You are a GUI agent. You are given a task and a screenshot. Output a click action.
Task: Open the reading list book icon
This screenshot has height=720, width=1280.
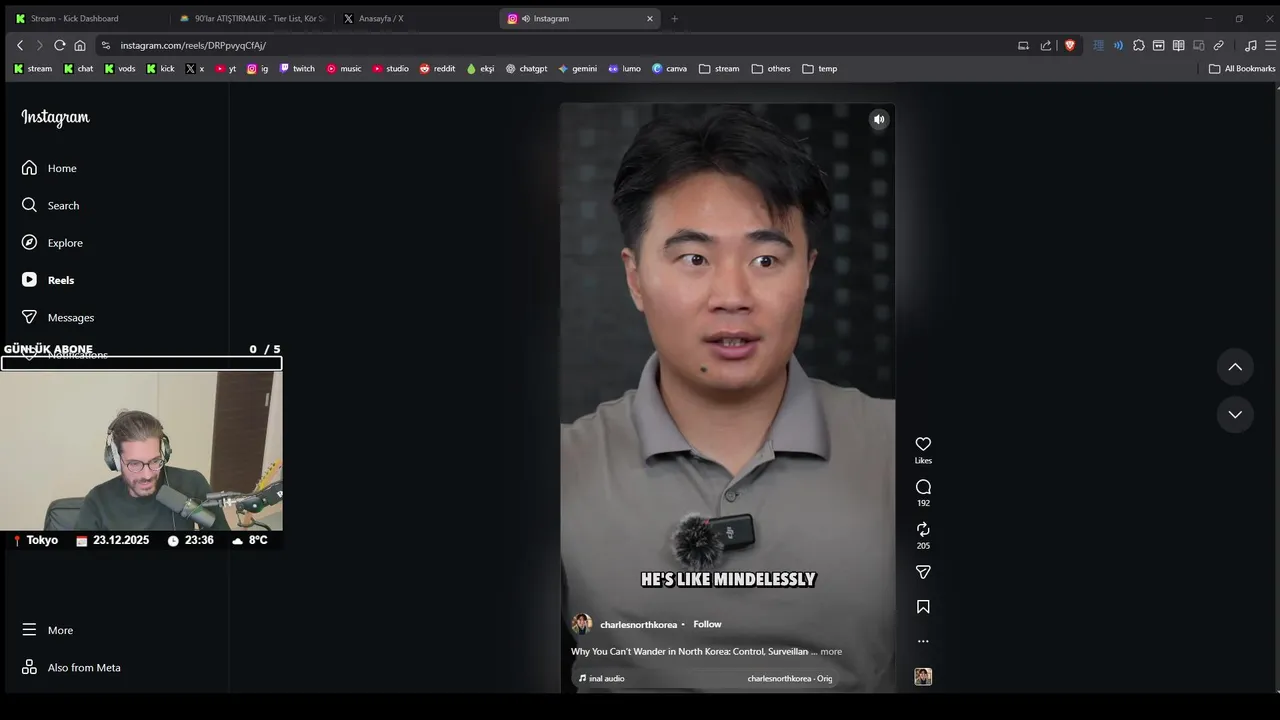tap(1178, 45)
